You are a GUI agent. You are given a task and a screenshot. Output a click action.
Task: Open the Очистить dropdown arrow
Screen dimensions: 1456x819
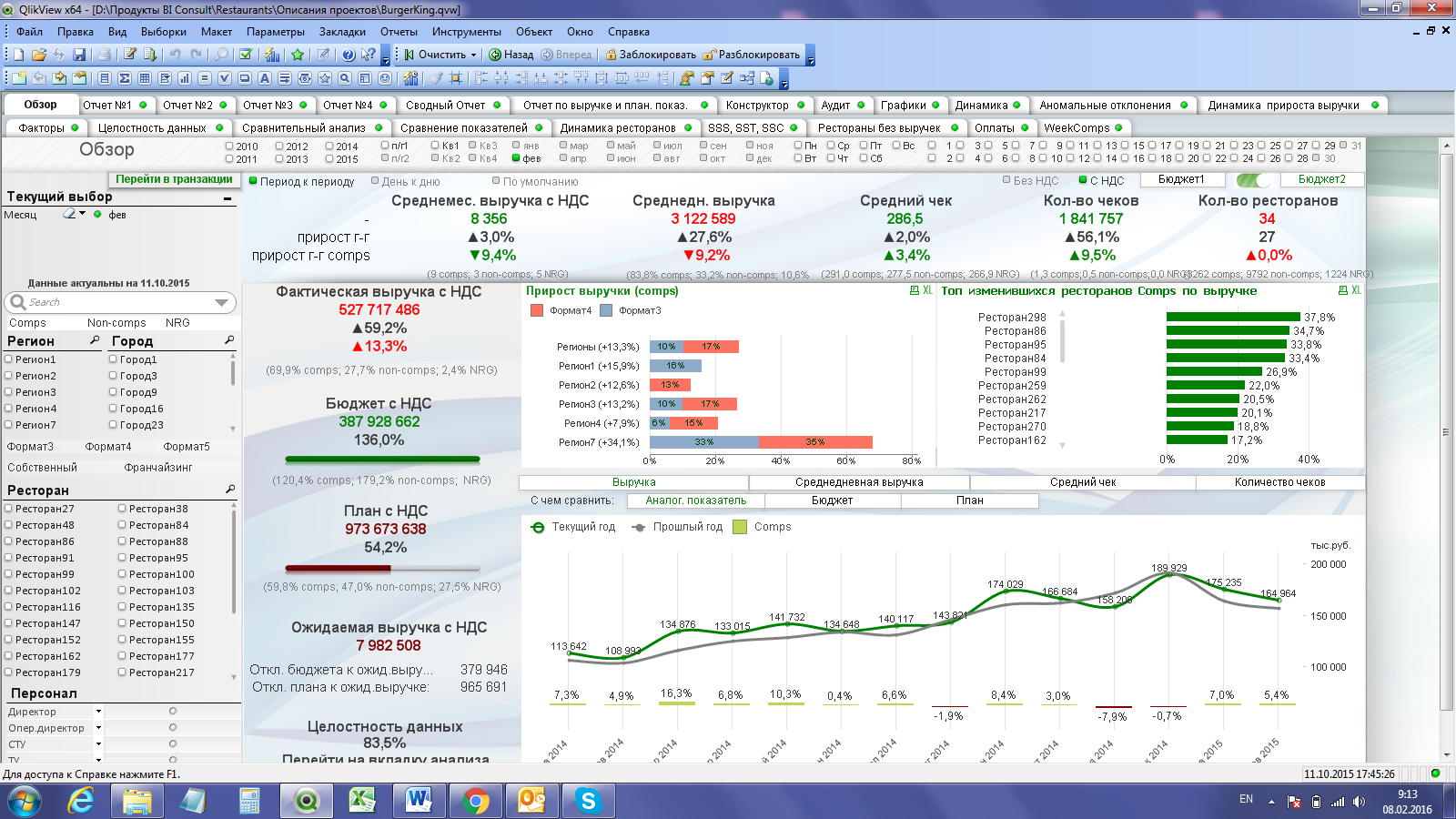(x=474, y=55)
